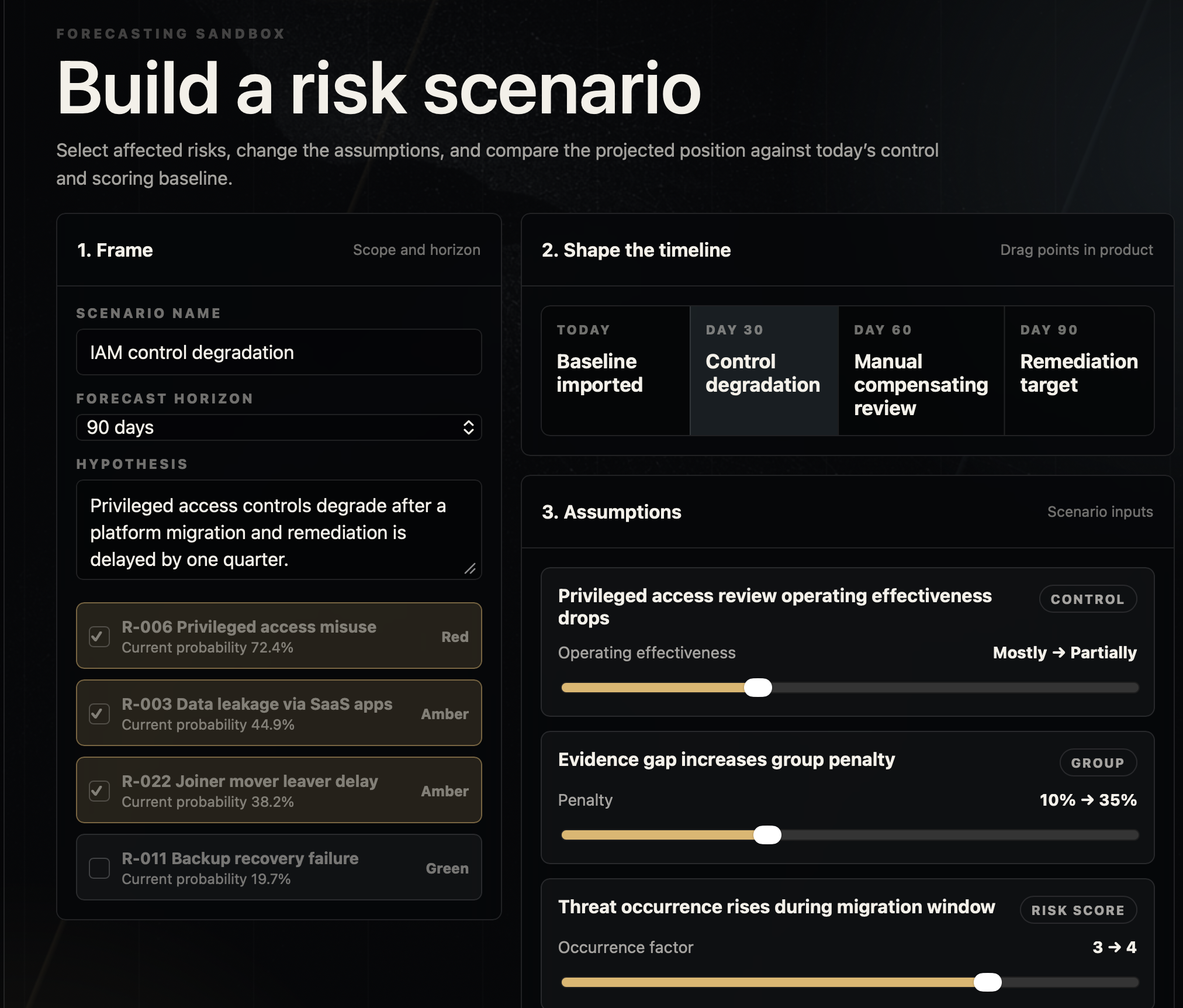Click the '1. Frame' section heading
This screenshot has width=1183, height=1008.
coord(115,250)
